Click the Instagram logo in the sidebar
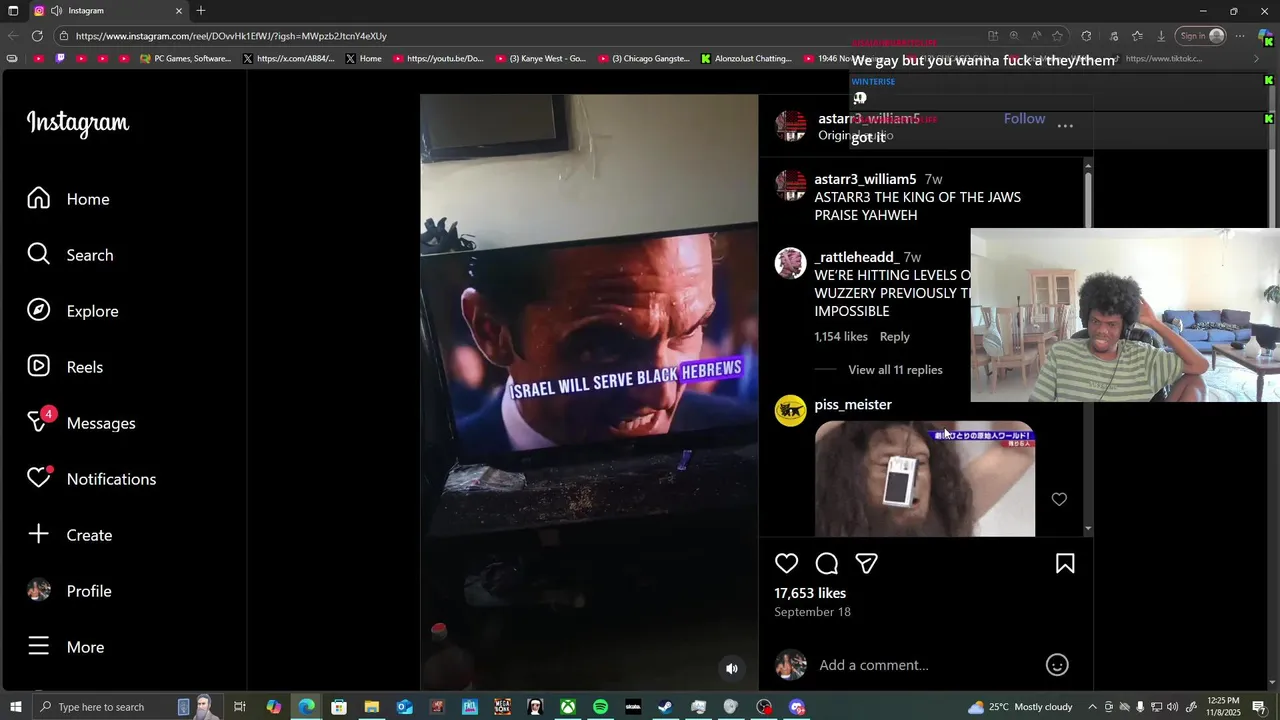This screenshot has height=720, width=1280. point(78,123)
